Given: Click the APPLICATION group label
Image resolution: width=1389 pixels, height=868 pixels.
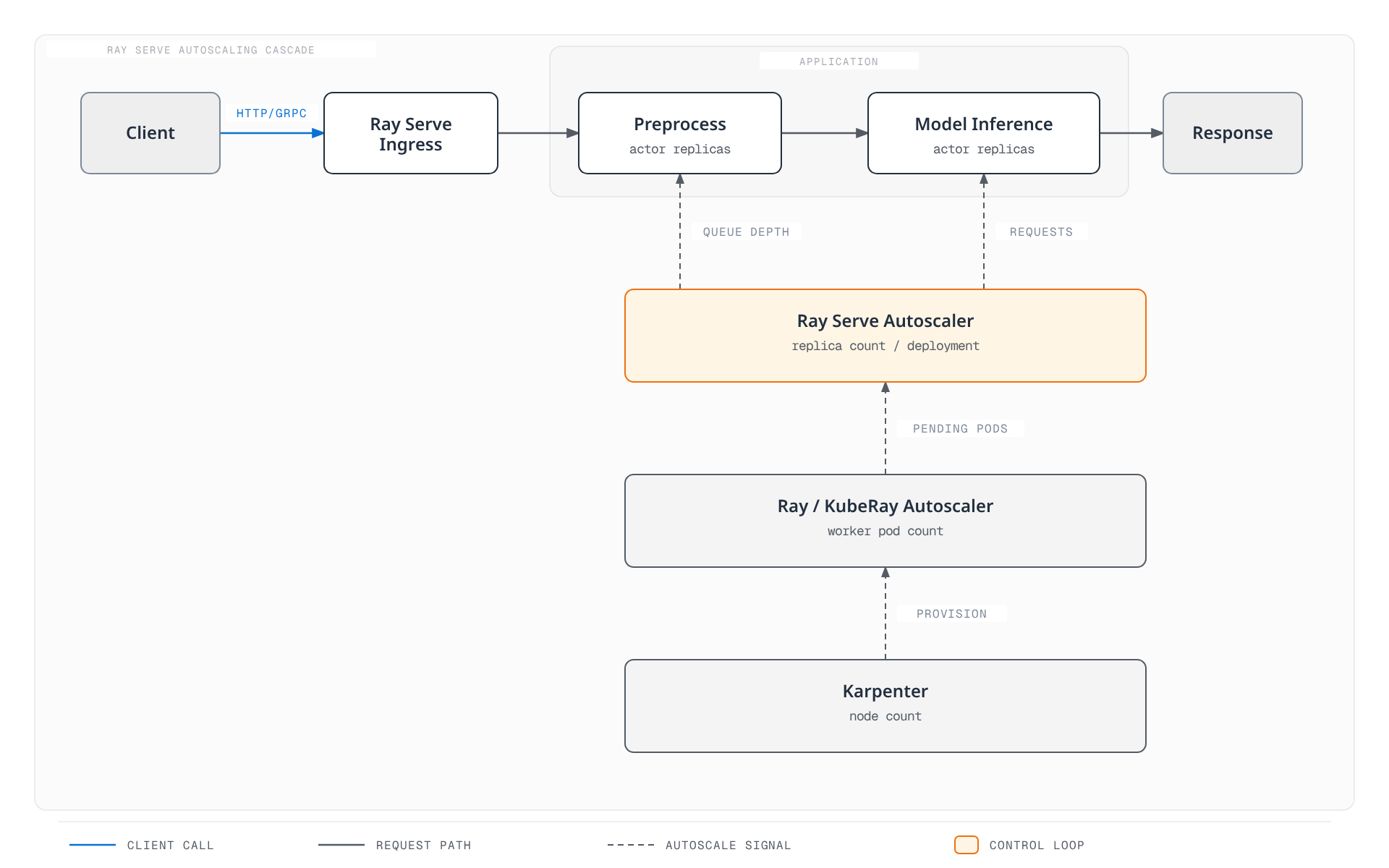Looking at the screenshot, I should pos(838,61).
